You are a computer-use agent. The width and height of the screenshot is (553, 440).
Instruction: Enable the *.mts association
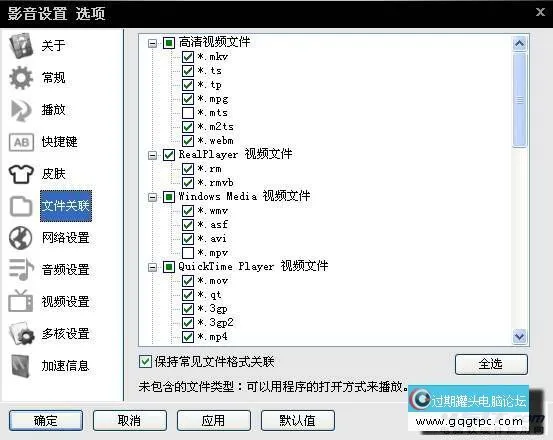(188, 113)
